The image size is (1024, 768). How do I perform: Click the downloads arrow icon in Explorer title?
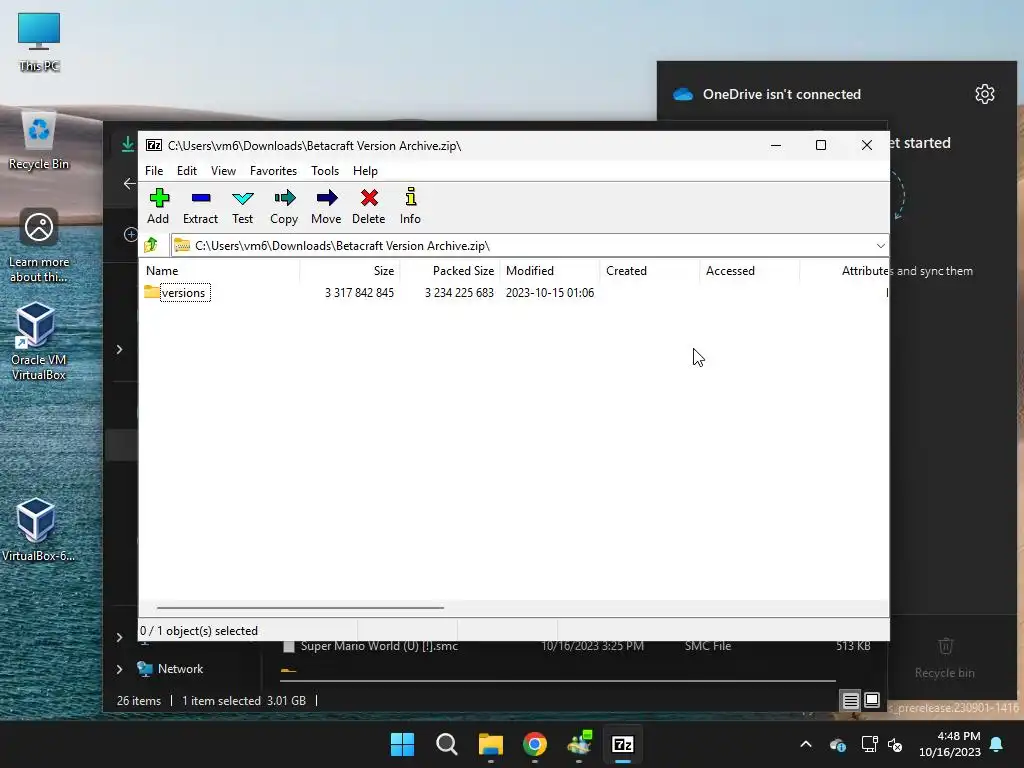click(x=128, y=144)
